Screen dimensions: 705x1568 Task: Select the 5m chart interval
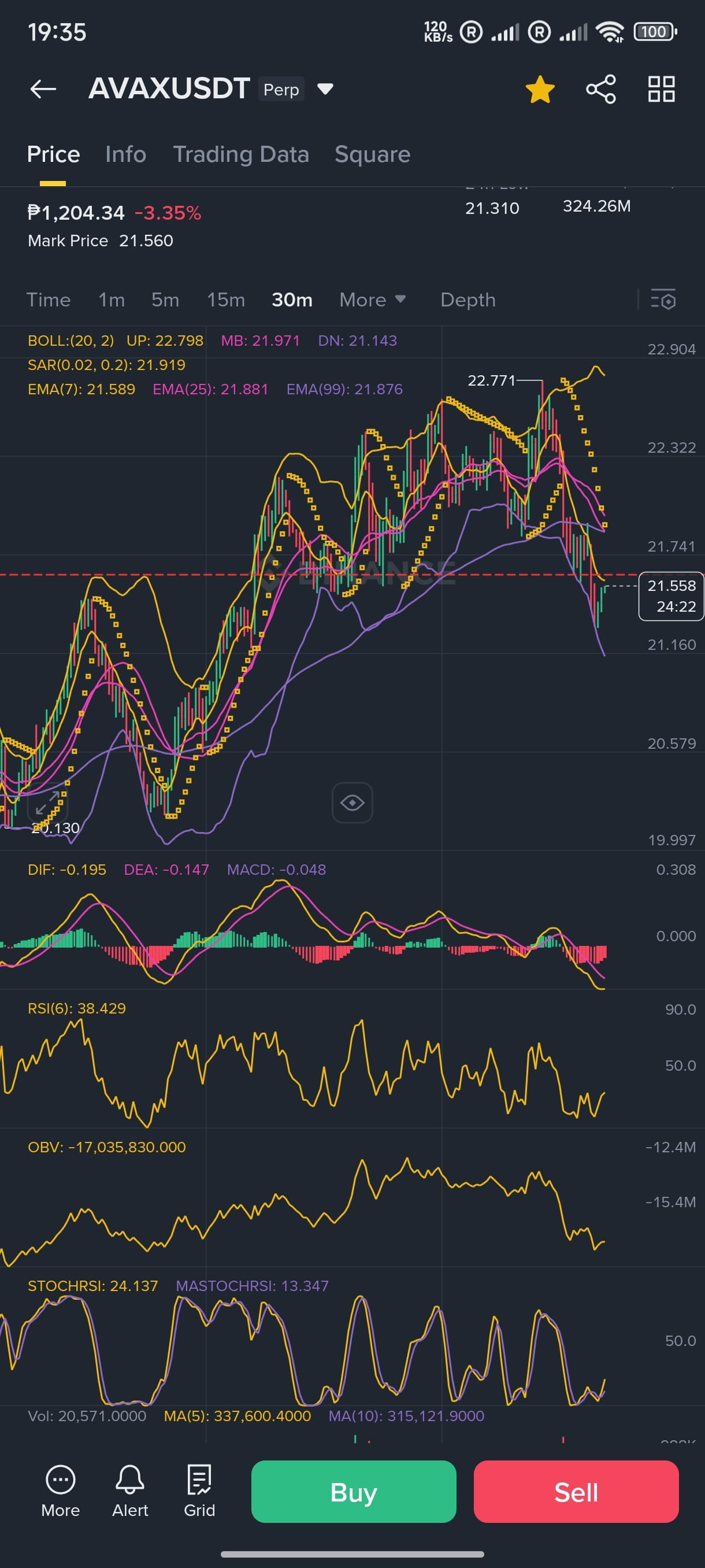pos(165,300)
